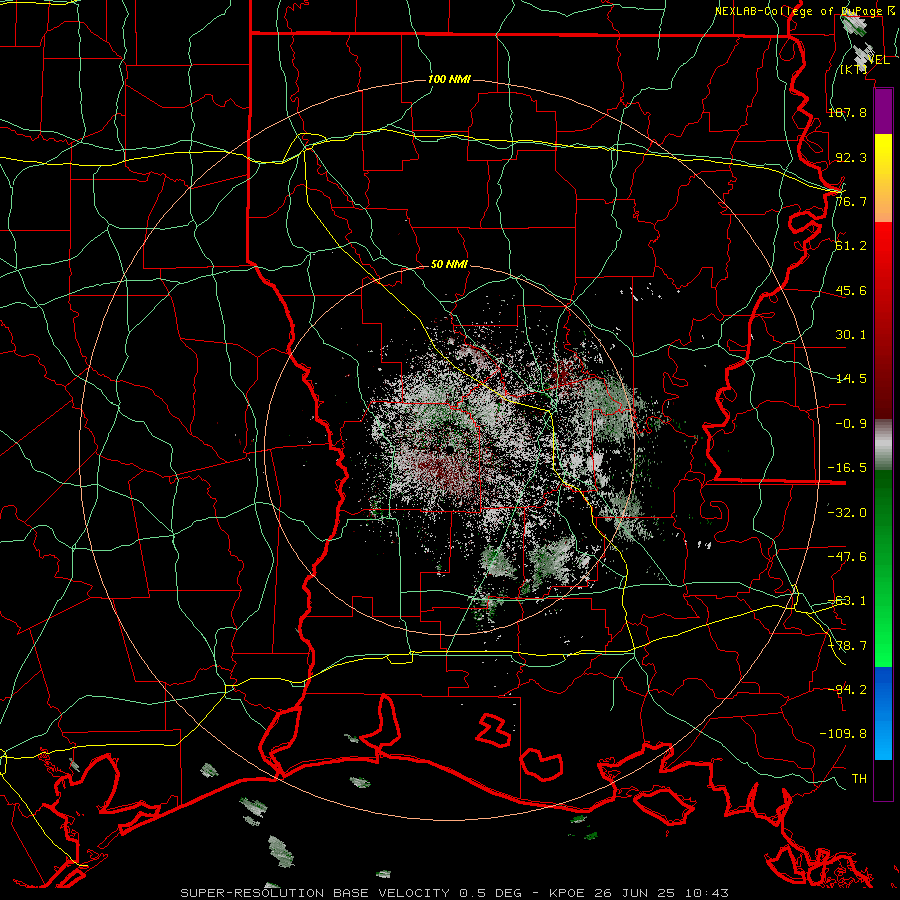Click the (KT) units label
This screenshot has height=900, width=900.
click(x=854, y=69)
